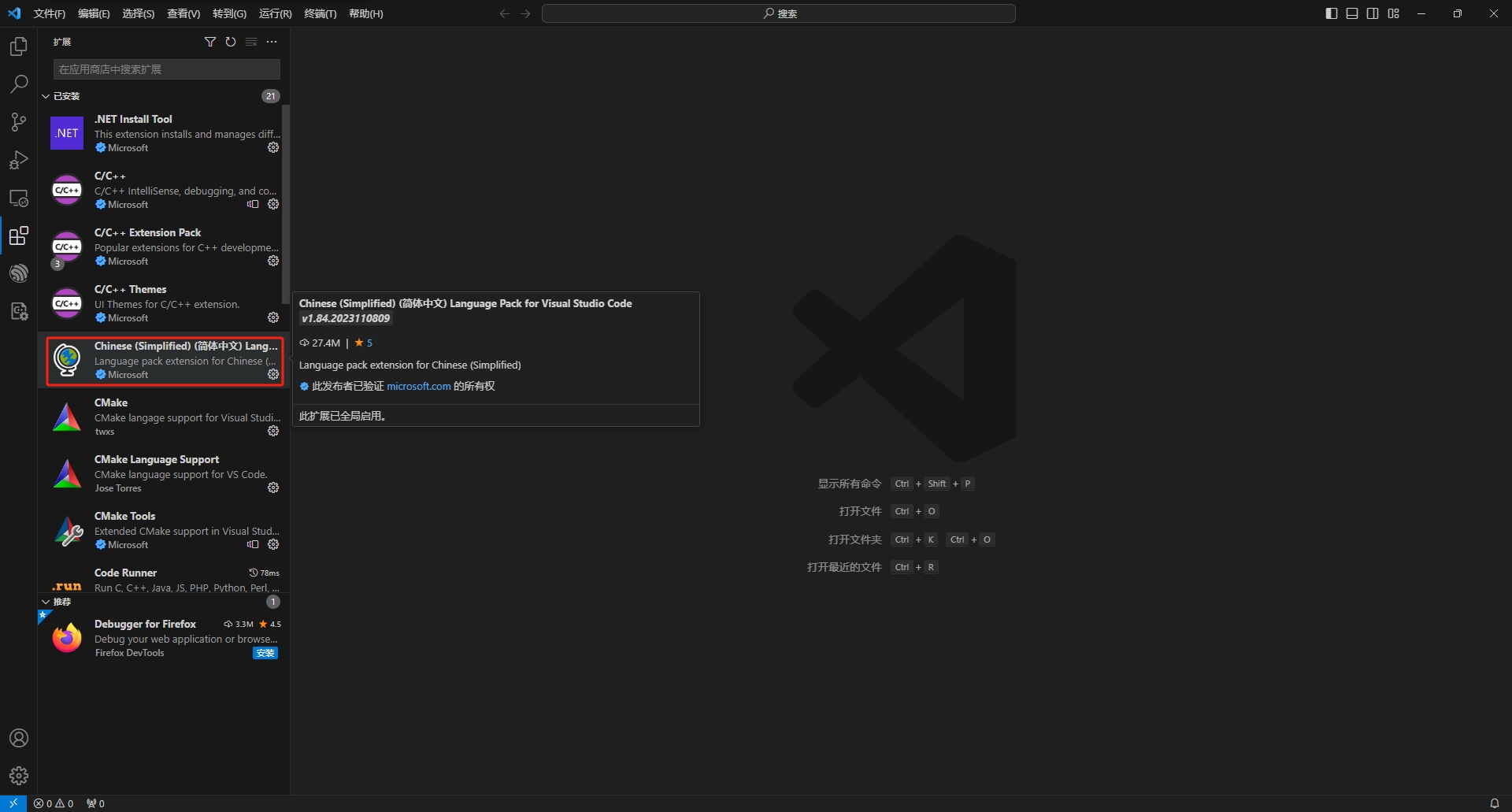Open manage gear for C/C++ Extension Pack
The width and height of the screenshot is (1512, 812).
click(x=273, y=261)
